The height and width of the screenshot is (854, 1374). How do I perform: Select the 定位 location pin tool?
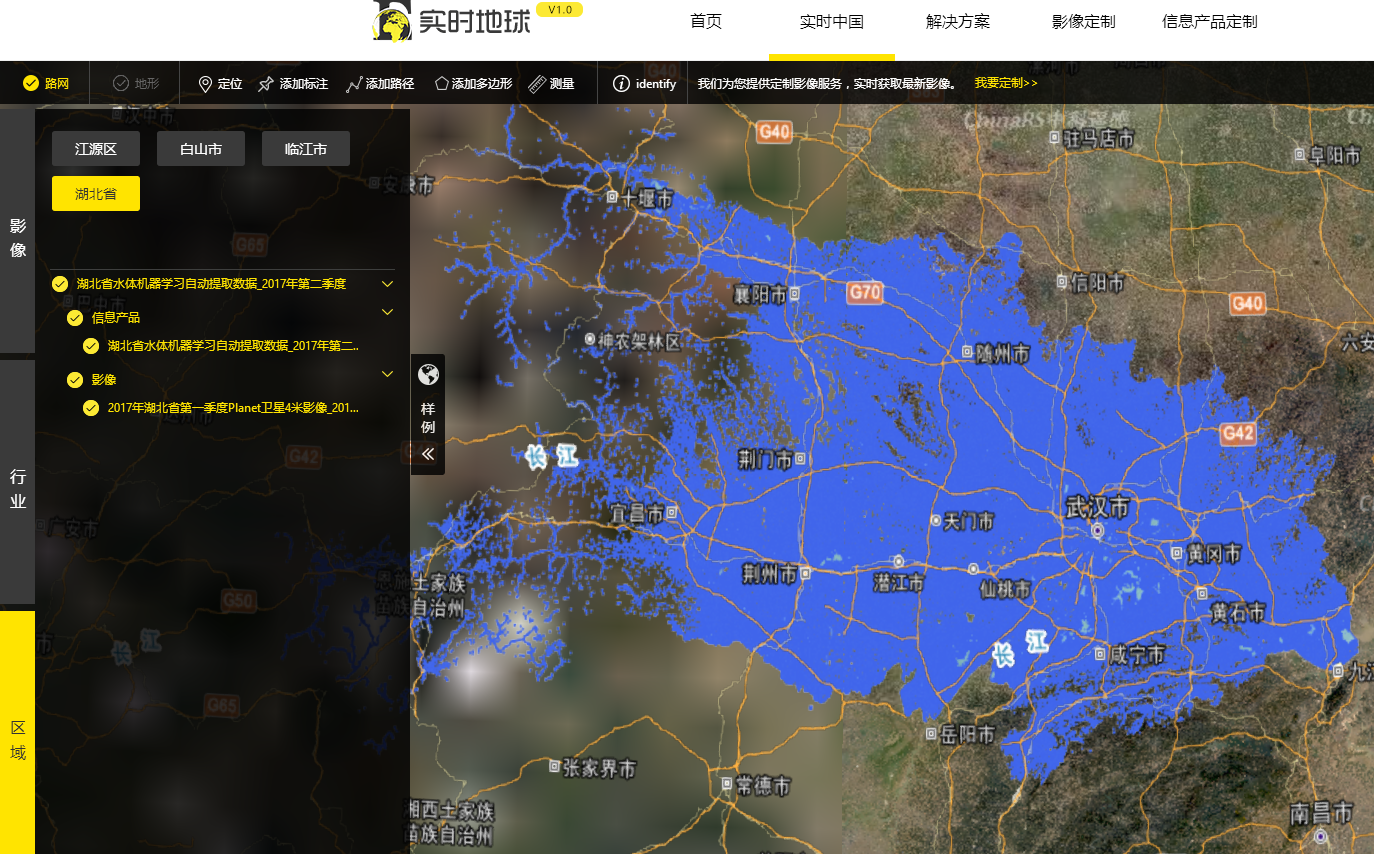pos(220,84)
